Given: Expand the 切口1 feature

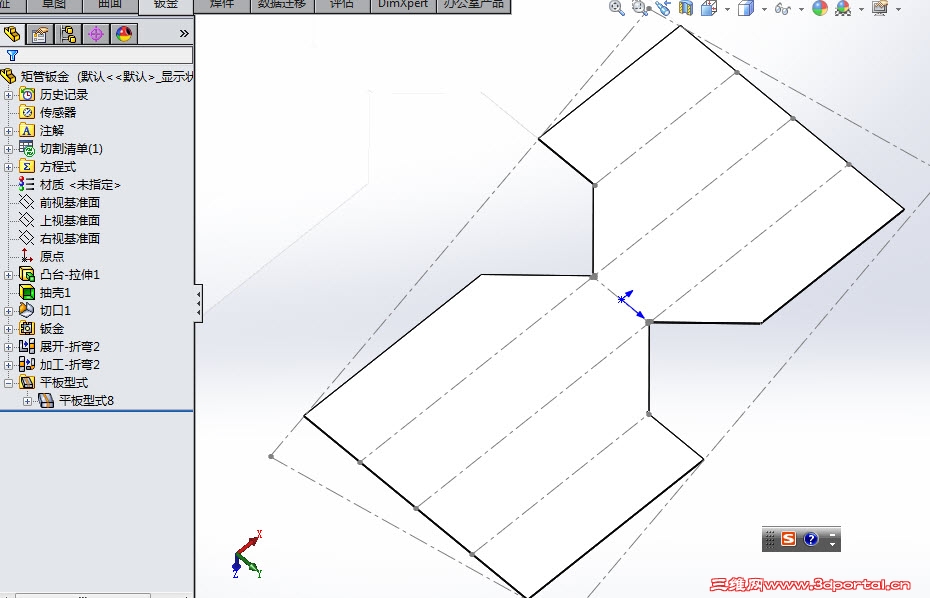Looking at the screenshot, I should 8,311.
